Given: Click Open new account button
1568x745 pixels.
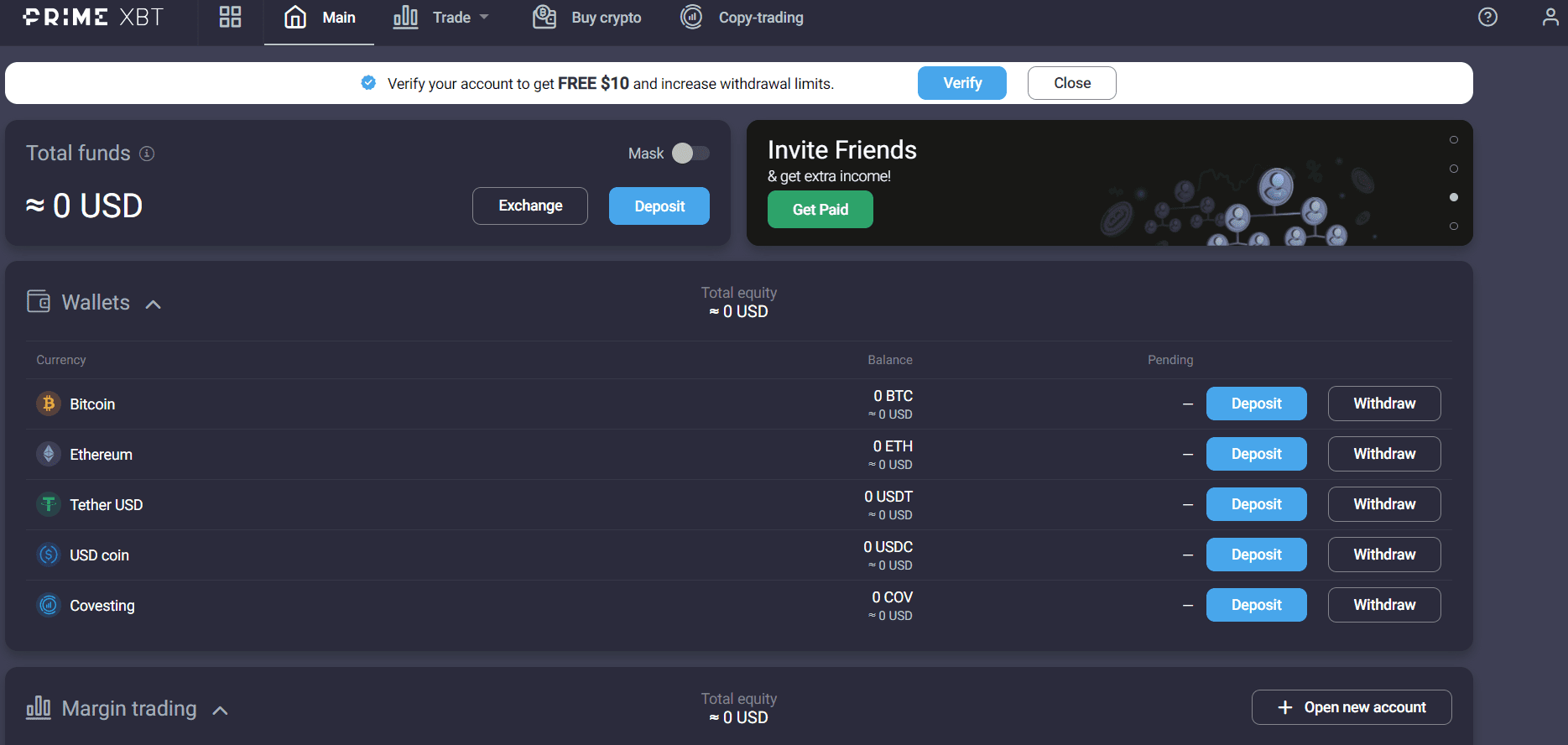Looking at the screenshot, I should [x=1352, y=707].
